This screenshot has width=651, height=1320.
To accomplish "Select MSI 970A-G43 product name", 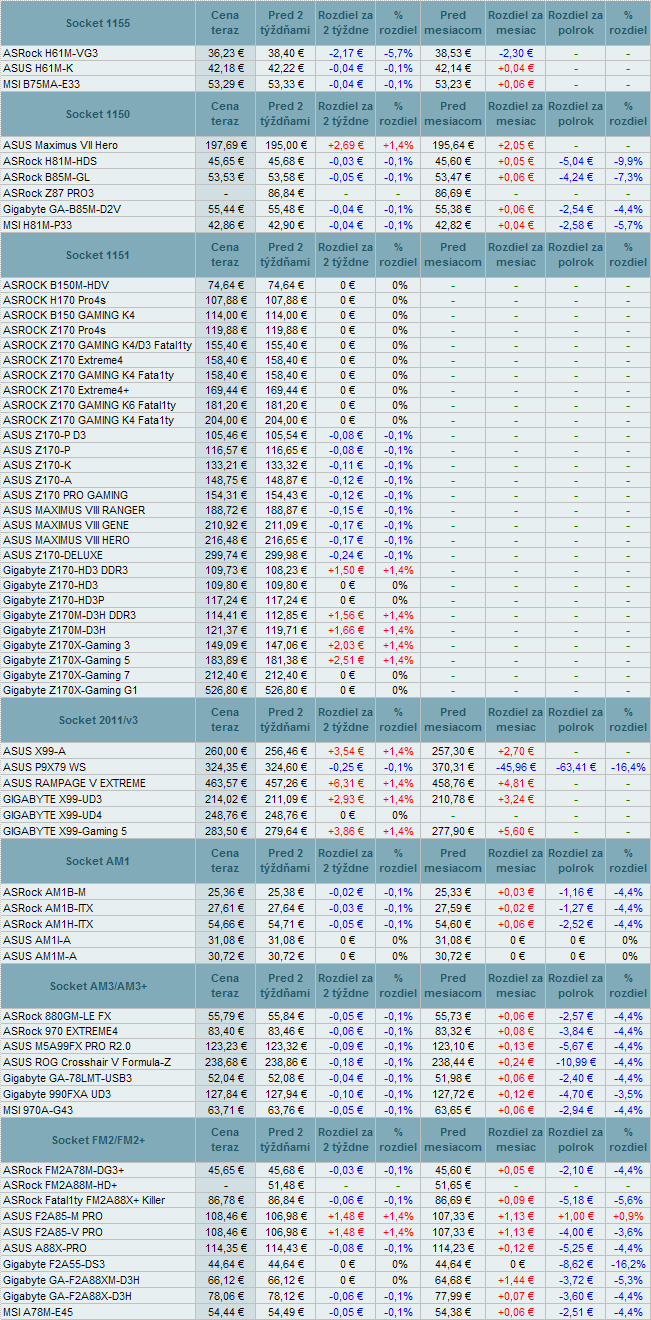I will 40,1110.
